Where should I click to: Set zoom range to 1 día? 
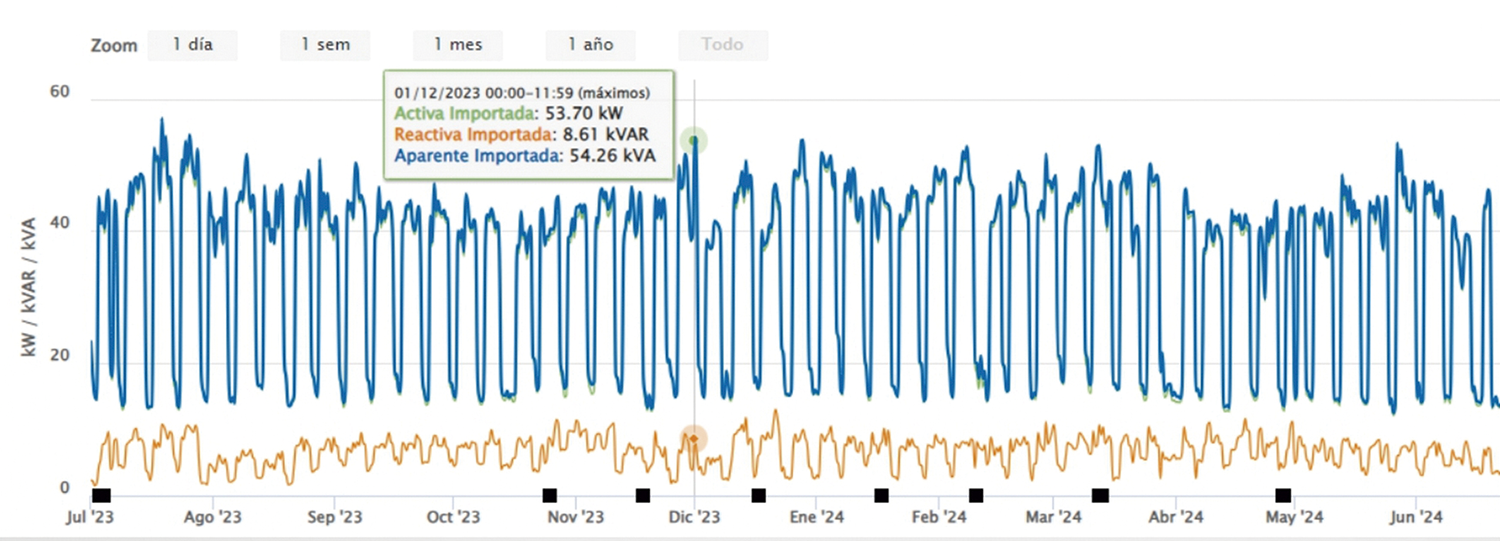coord(192,45)
